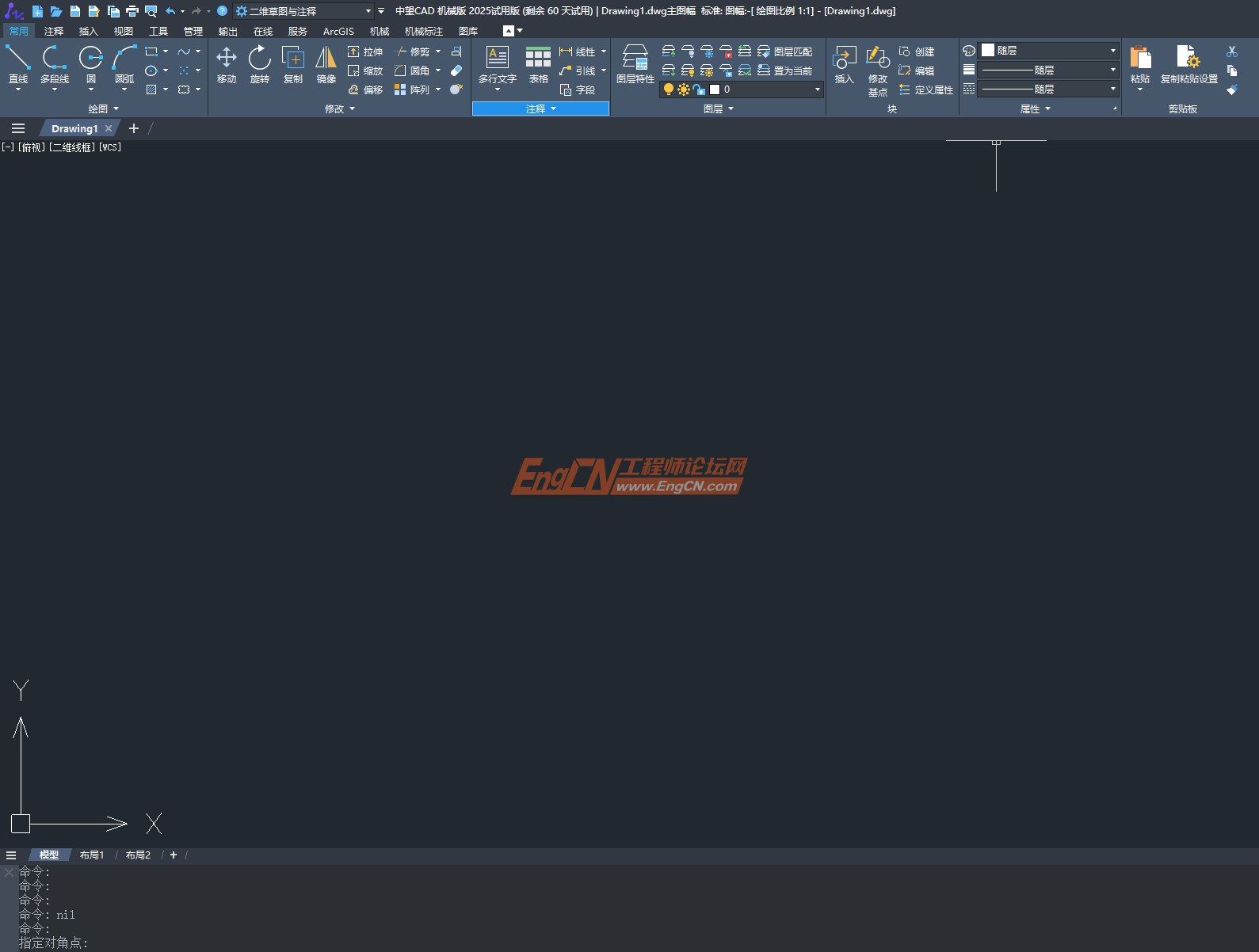
Task: Open the 修剪 trim dropdown arrow
Action: click(x=438, y=51)
